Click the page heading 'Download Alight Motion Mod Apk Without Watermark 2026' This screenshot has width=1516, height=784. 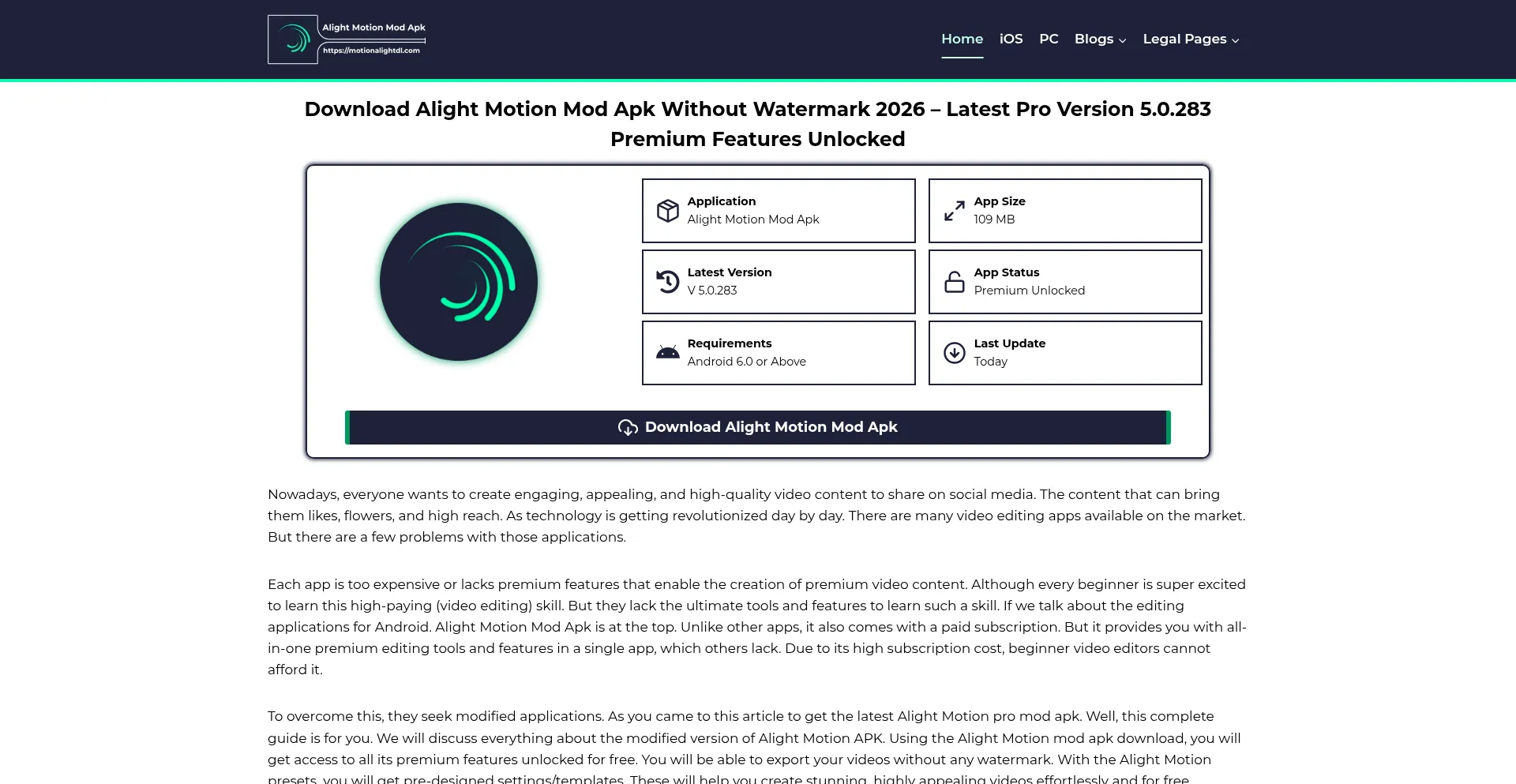pyautogui.click(x=614, y=109)
